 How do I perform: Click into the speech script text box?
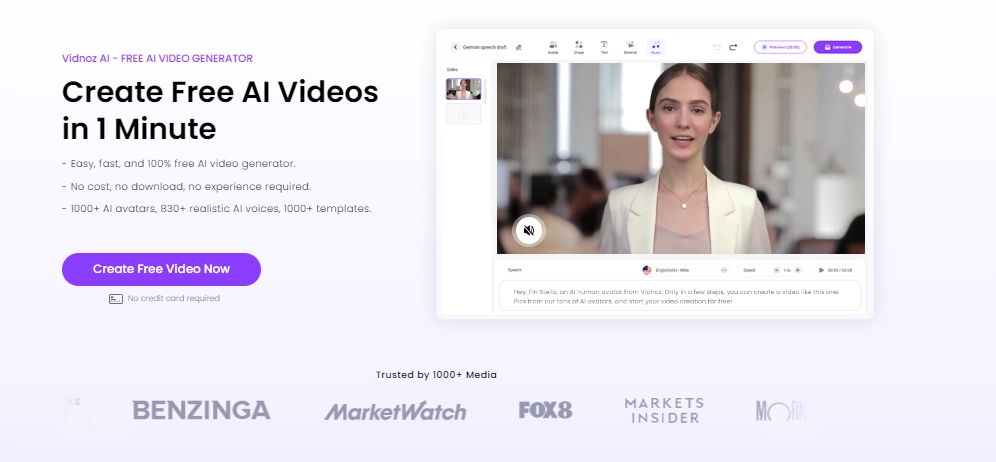[x=679, y=296]
